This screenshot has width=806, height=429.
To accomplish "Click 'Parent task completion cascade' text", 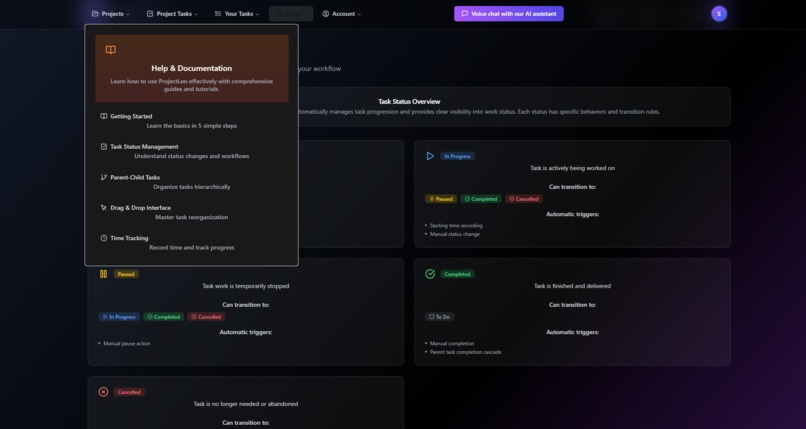I will pyautogui.click(x=466, y=352).
